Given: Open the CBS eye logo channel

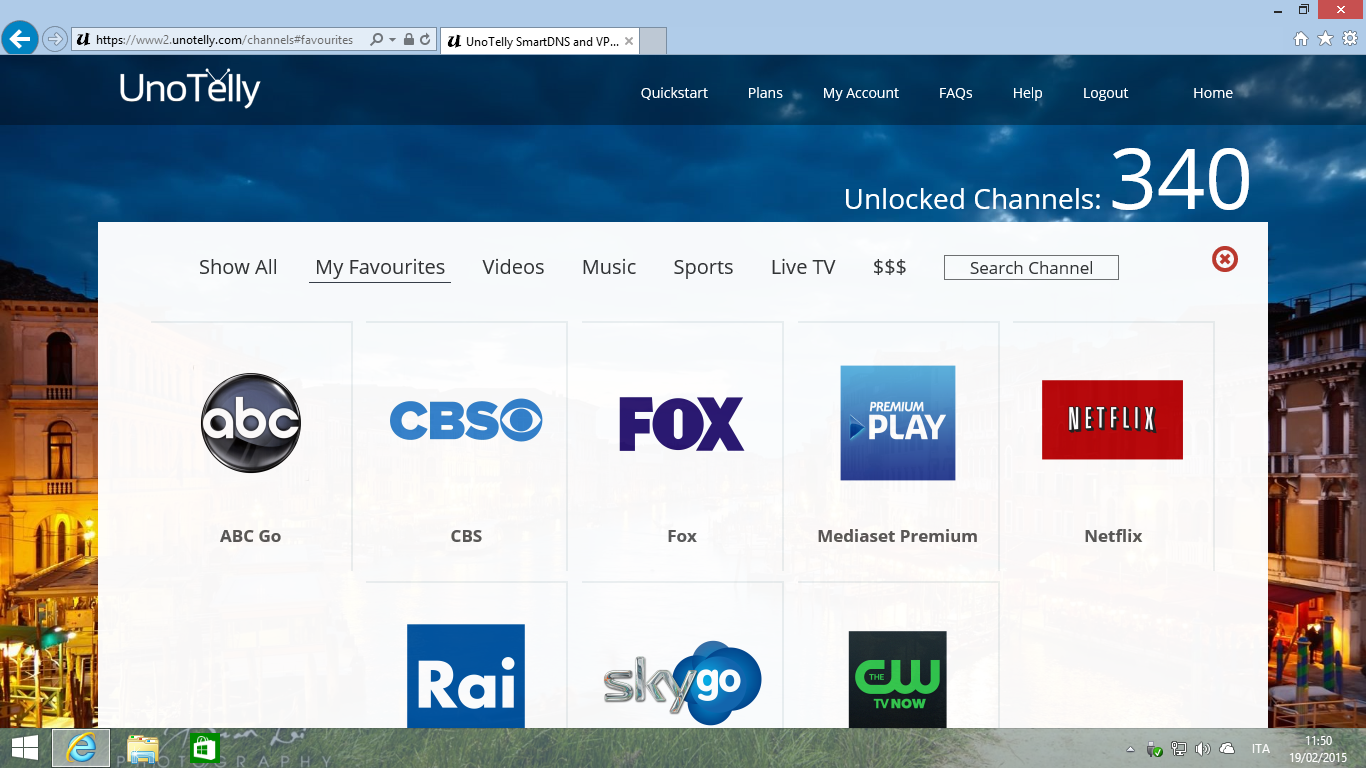Looking at the screenshot, I should coord(466,420).
